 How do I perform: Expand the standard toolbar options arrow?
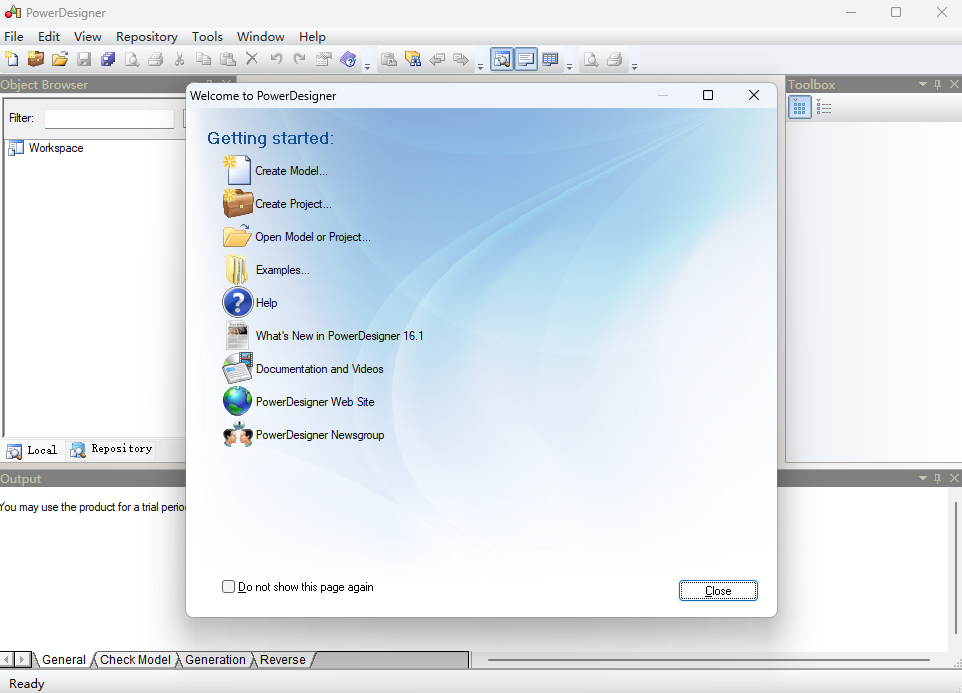pos(367,66)
